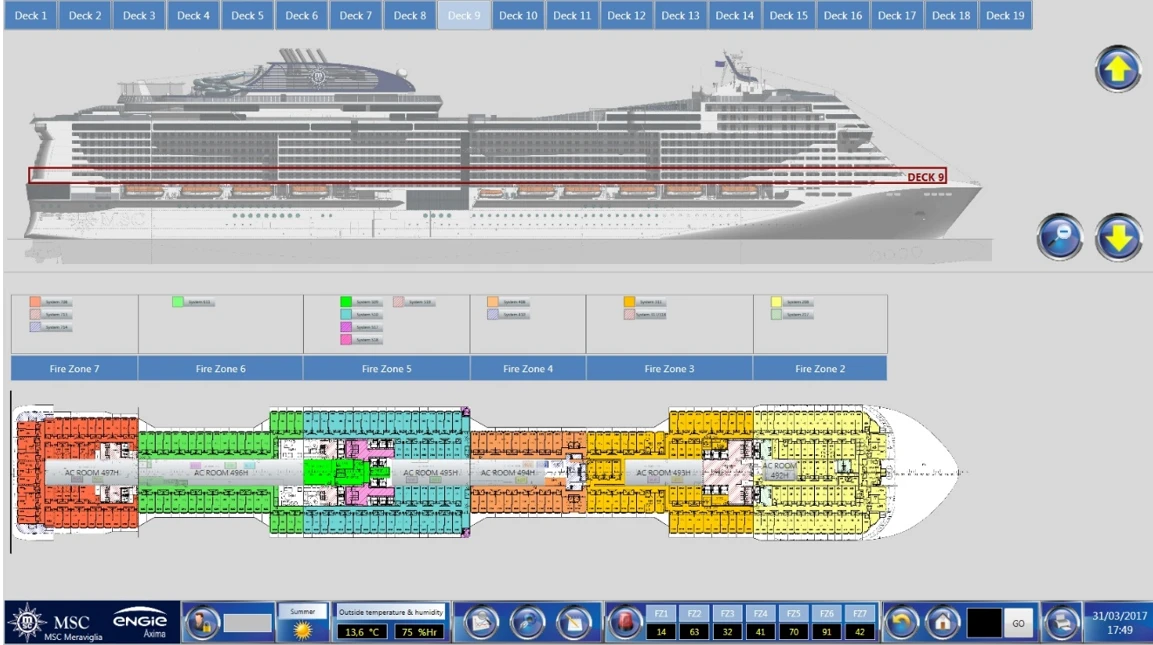Navigate down one deck using yellow down arrow
Viewport: 1153px width, 645px height.
click(1118, 237)
